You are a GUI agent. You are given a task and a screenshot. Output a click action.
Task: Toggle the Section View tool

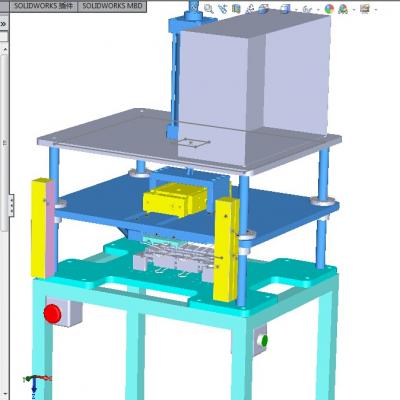(x=236, y=9)
